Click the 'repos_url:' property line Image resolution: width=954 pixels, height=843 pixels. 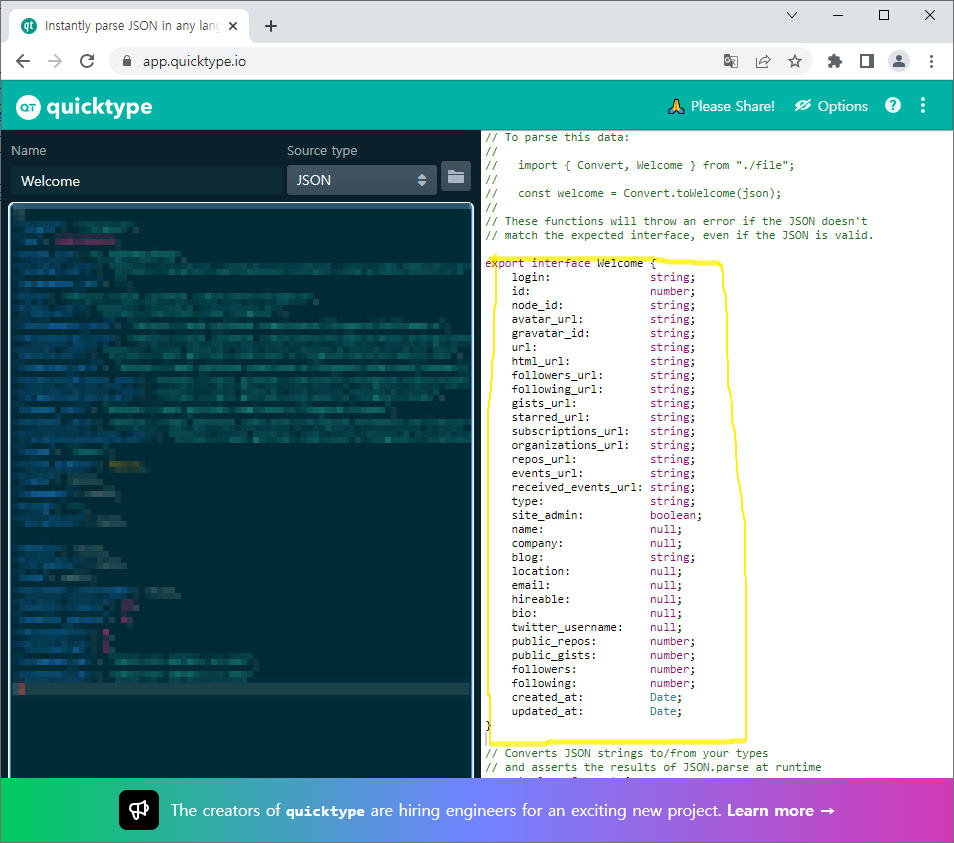click(x=603, y=459)
